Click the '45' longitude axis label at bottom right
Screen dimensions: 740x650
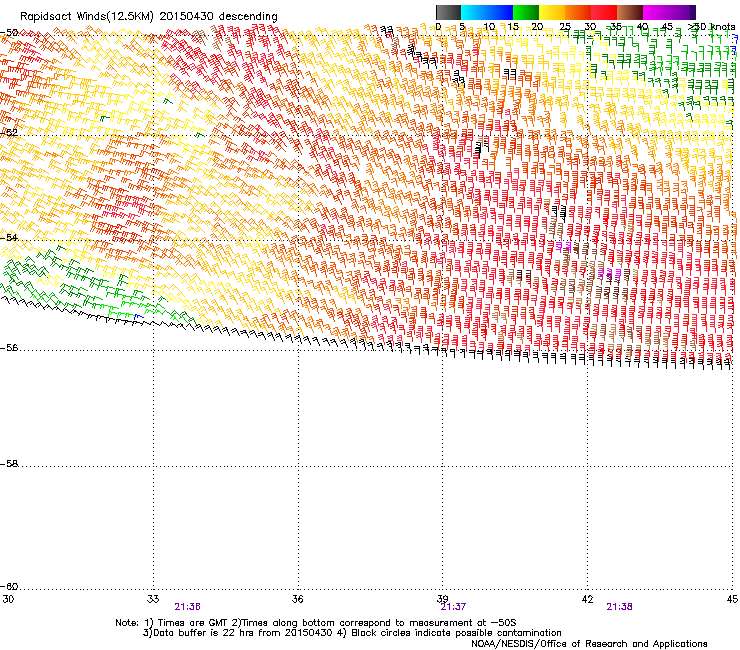(732, 599)
